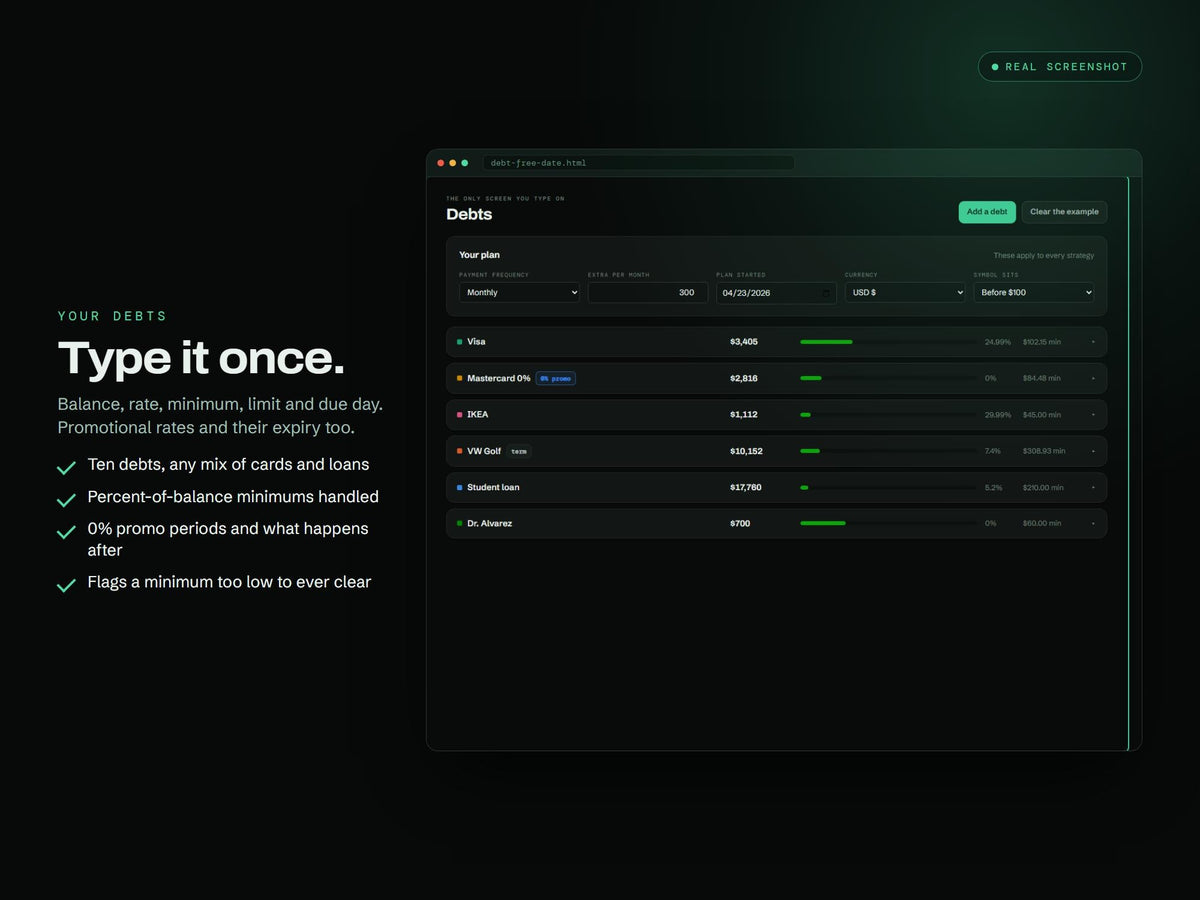Click the $3,405 Visa balance

[744, 342]
